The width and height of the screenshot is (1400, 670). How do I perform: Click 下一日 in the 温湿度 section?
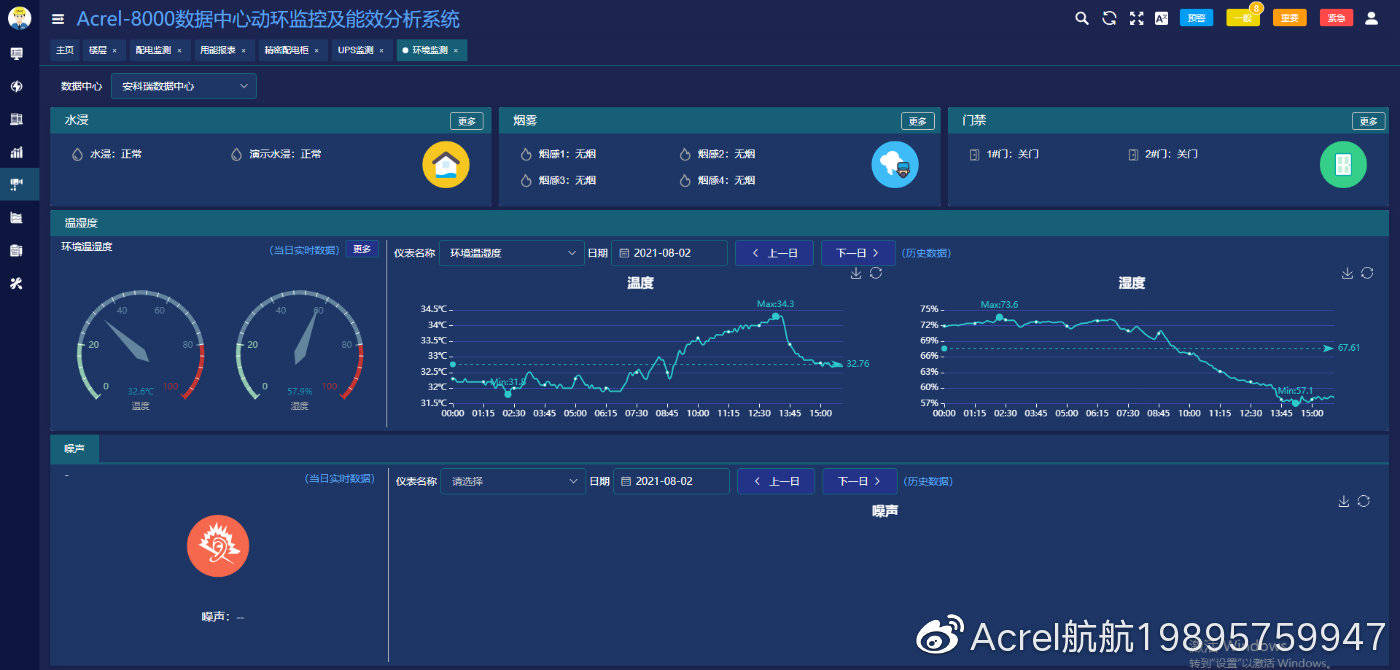click(858, 253)
